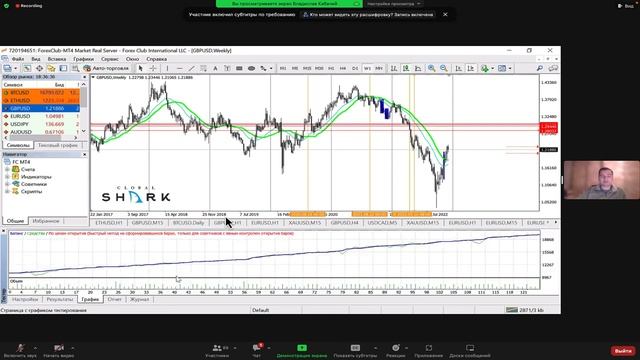Open the Графики menu
640x360 pixels.
(x=83, y=59)
